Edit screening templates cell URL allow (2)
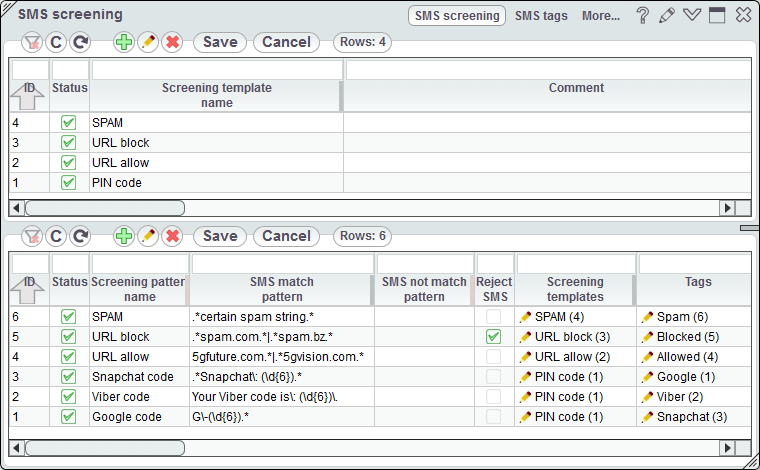Image resolution: width=760 pixels, height=470 pixels. pyautogui.click(x=525, y=357)
